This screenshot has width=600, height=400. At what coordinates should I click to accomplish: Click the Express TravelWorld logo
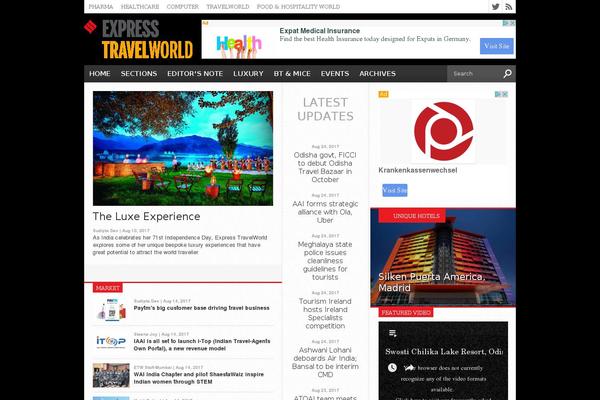click(139, 39)
